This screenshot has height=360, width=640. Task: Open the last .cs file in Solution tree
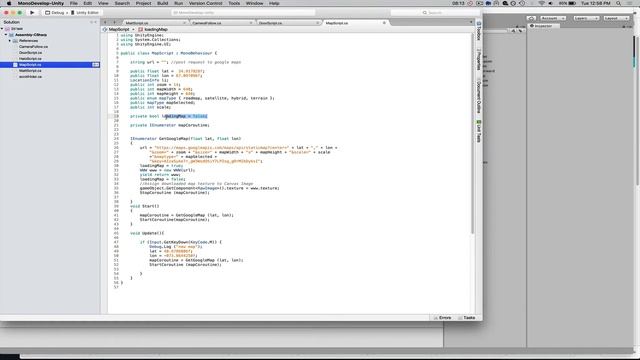tap(30, 77)
